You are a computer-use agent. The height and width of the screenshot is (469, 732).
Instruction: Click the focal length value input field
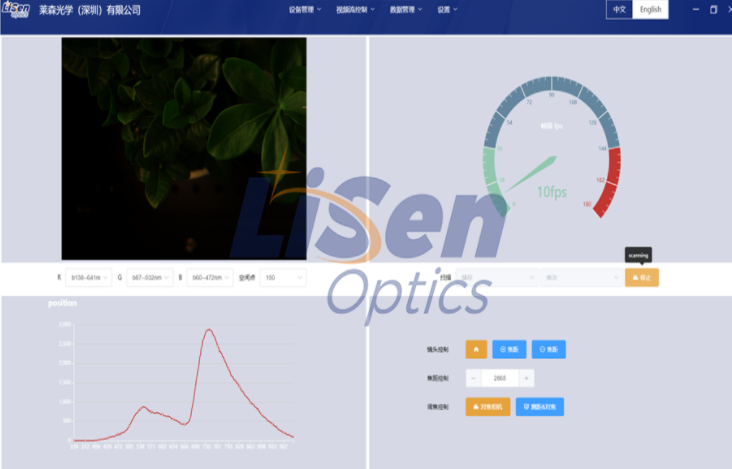click(x=500, y=378)
